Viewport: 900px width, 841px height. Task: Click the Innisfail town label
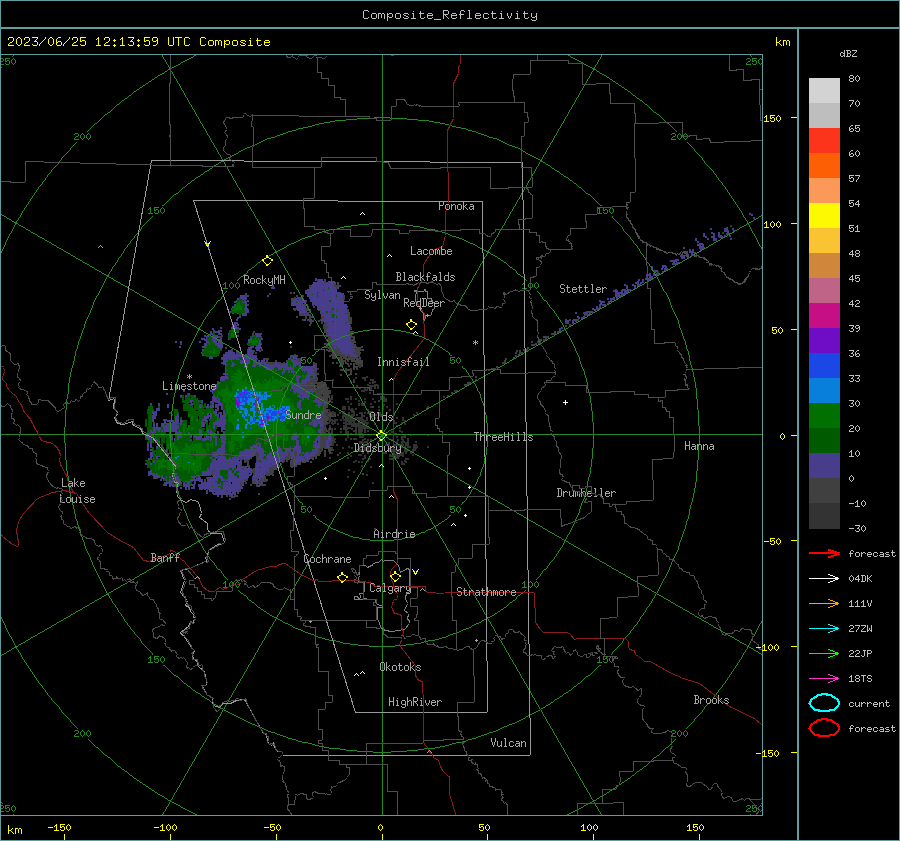pyautogui.click(x=403, y=362)
